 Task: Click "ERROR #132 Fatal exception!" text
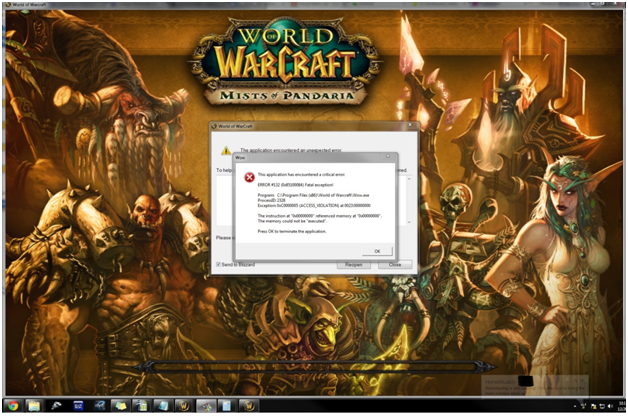(x=295, y=185)
